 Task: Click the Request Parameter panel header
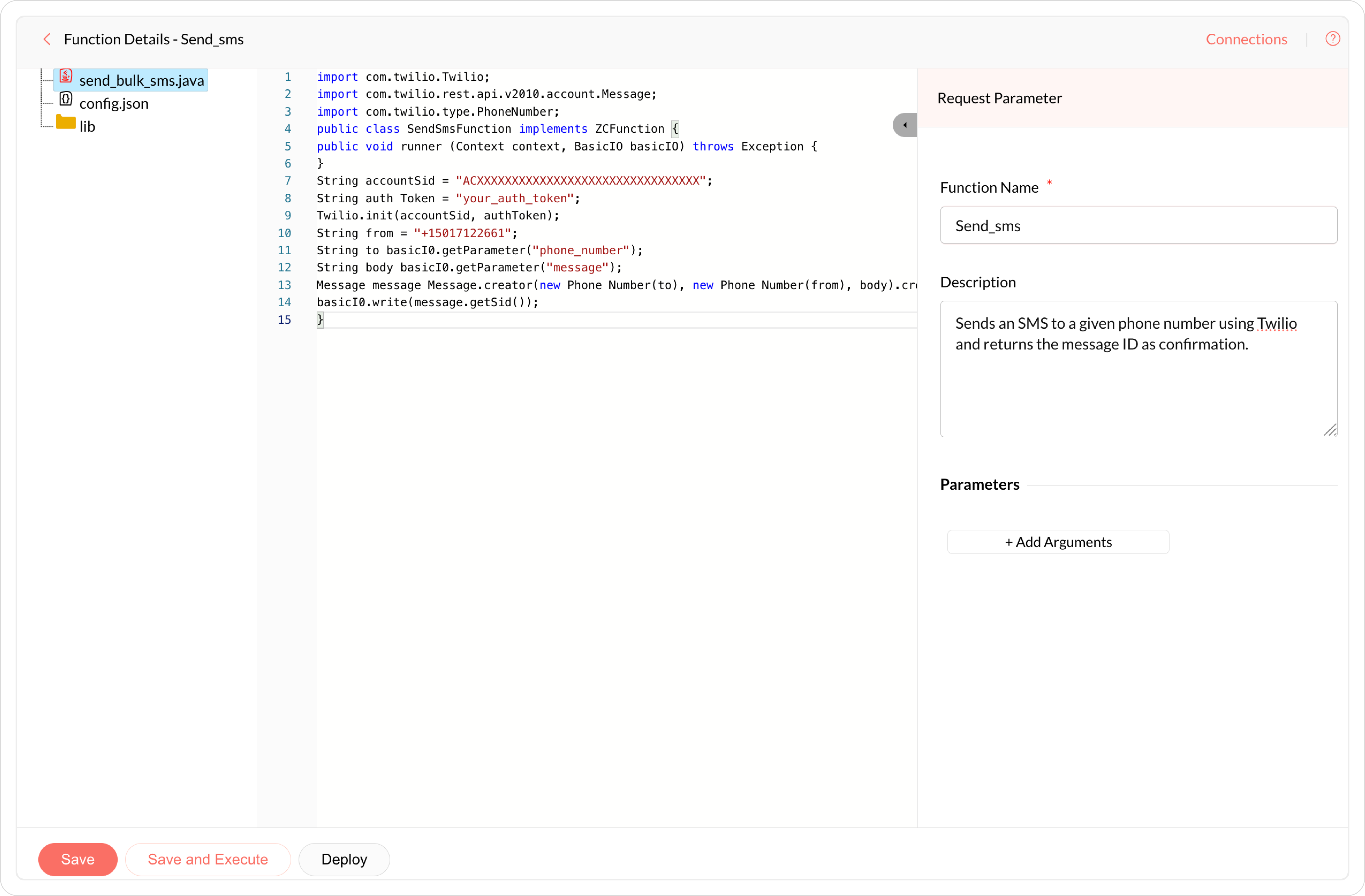pos(999,98)
